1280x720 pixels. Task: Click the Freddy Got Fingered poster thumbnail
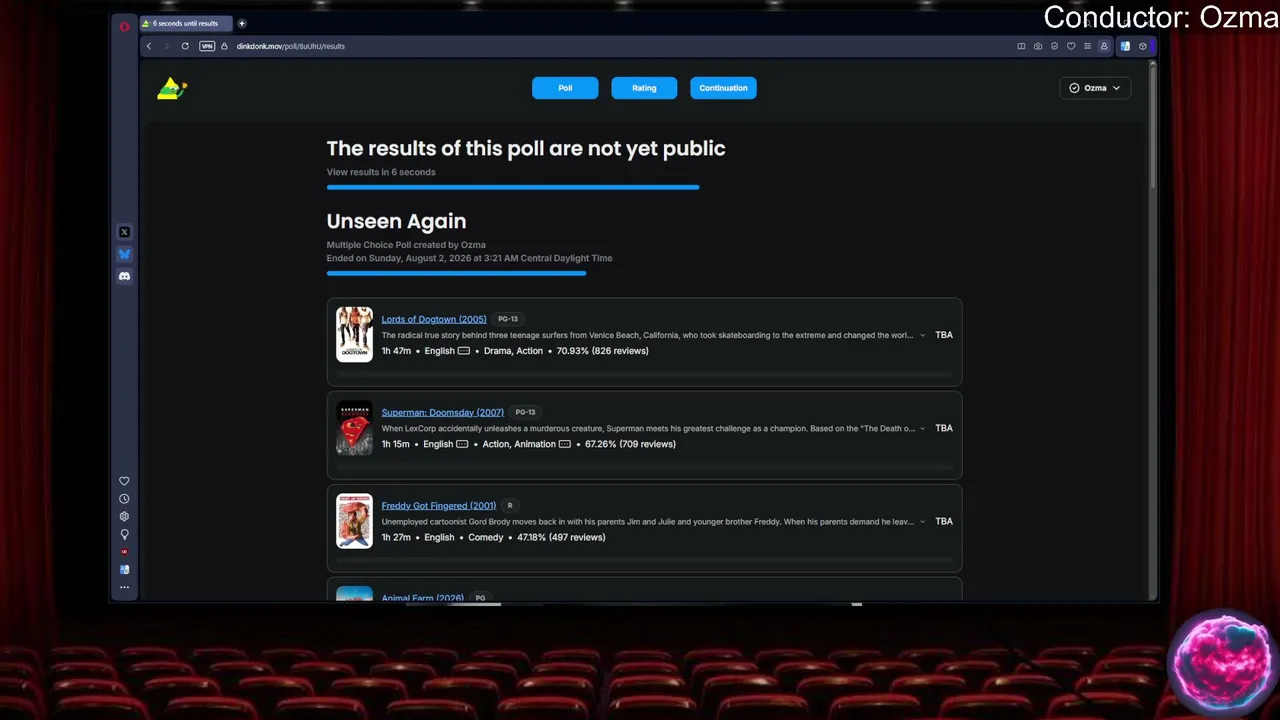tap(354, 520)
